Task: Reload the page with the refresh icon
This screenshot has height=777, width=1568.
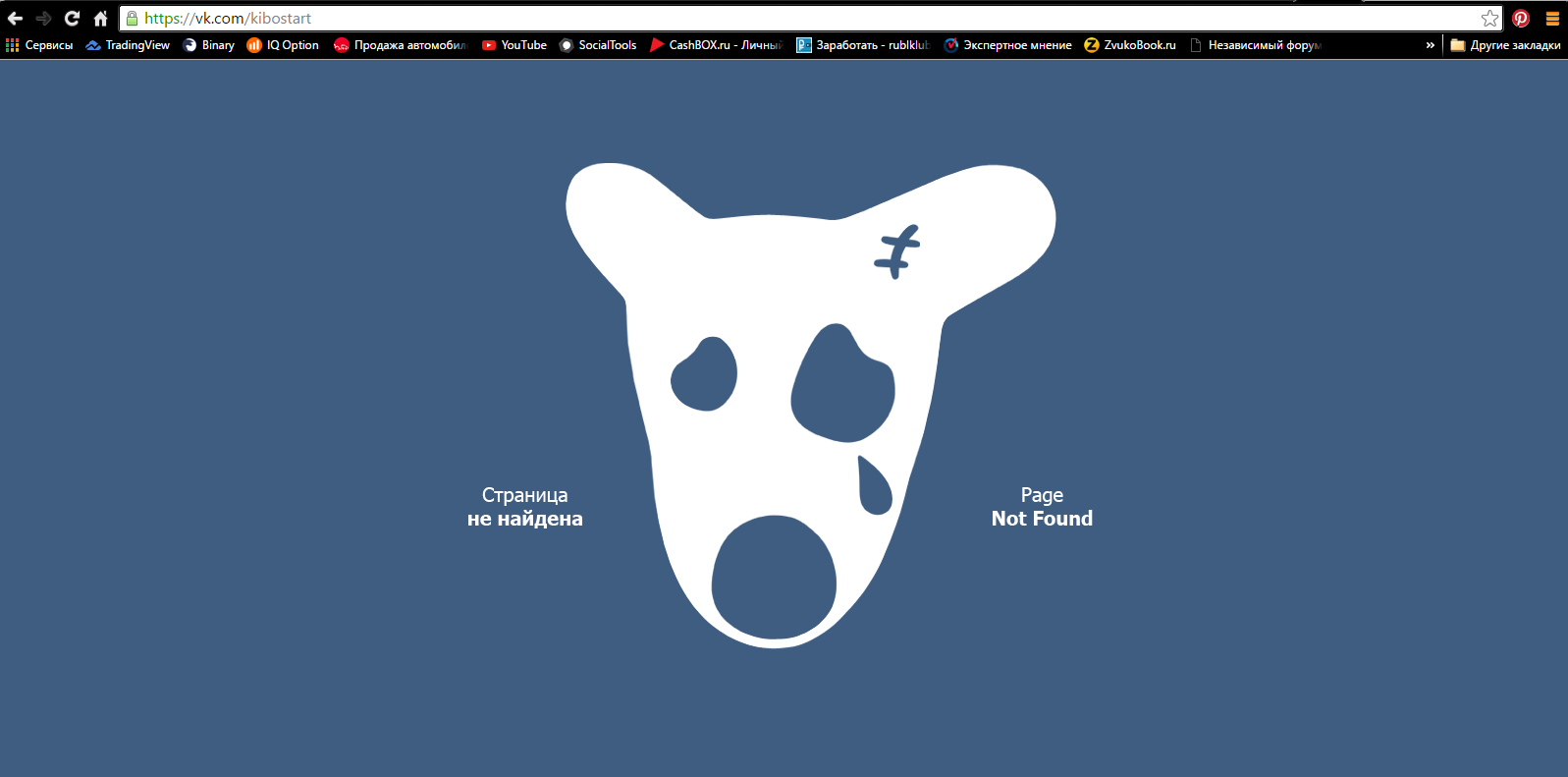Action: pyautogui.click(x=72, y=18)
